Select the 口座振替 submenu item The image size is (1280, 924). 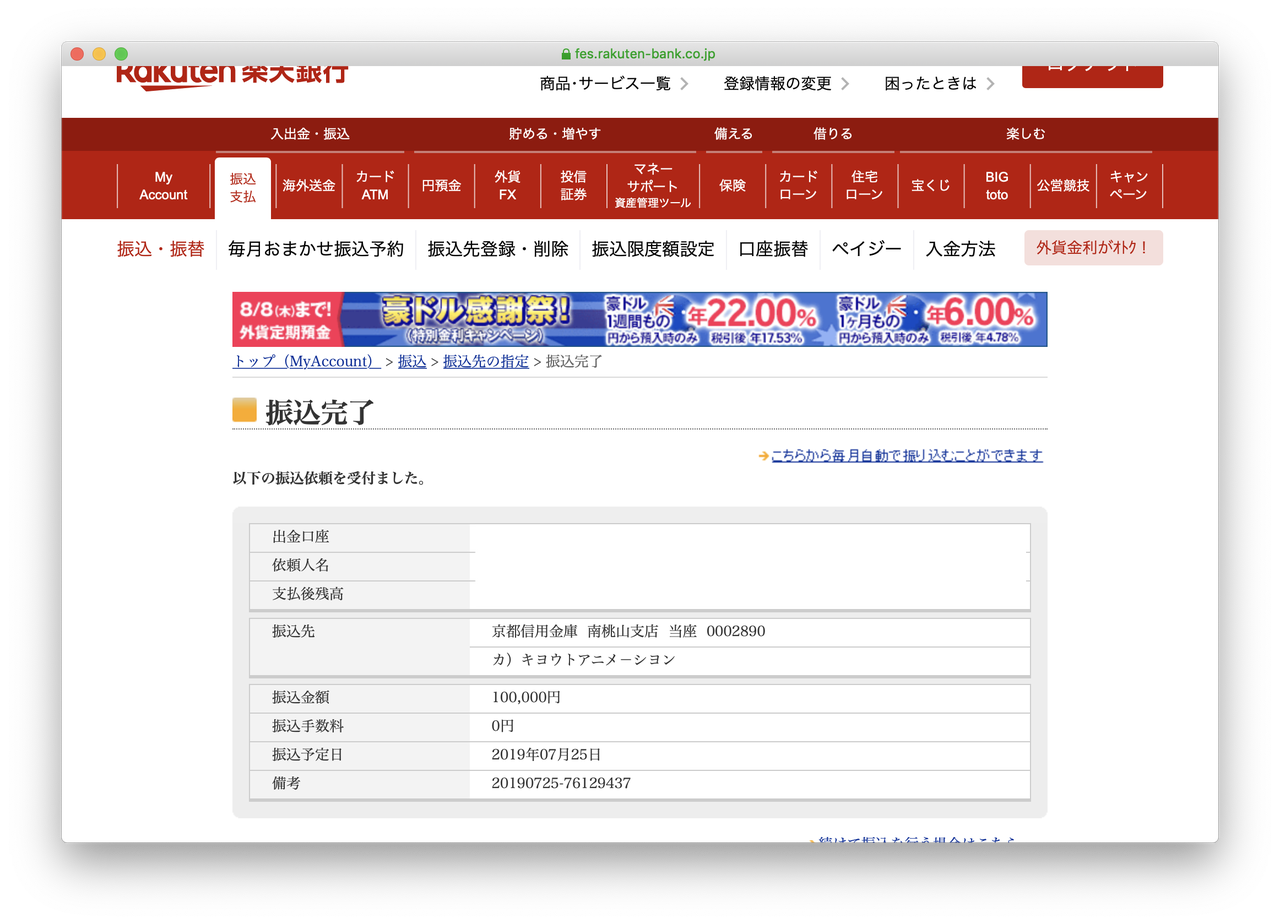[773, 249]
